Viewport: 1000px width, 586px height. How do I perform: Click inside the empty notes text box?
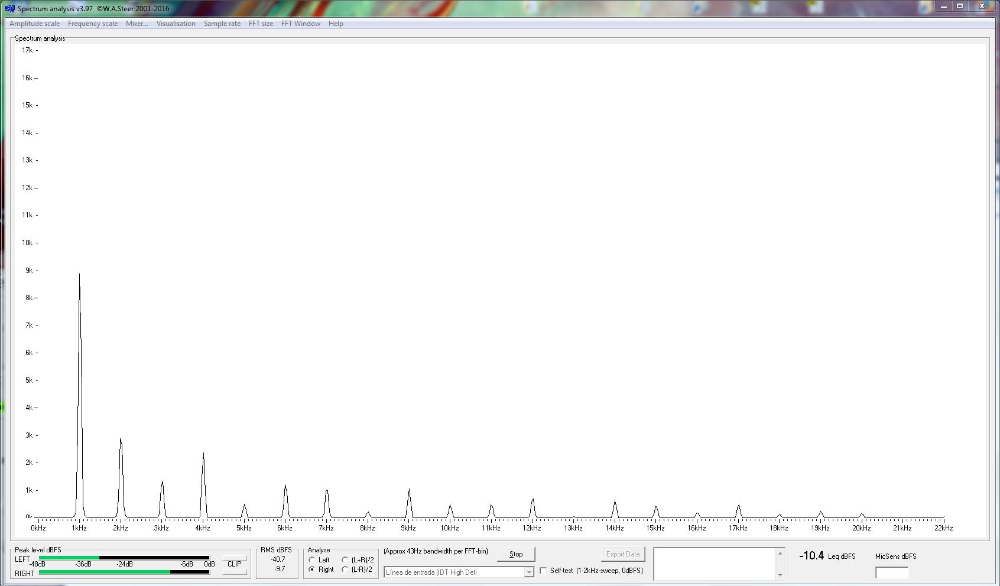[x=714, y=564]
